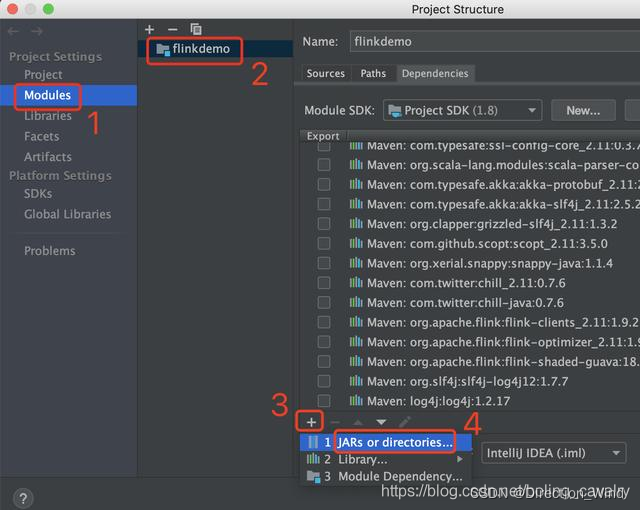
Task: Click library icon of slf4j-log4j12:1.7.7
Action: tap(356, 381)
